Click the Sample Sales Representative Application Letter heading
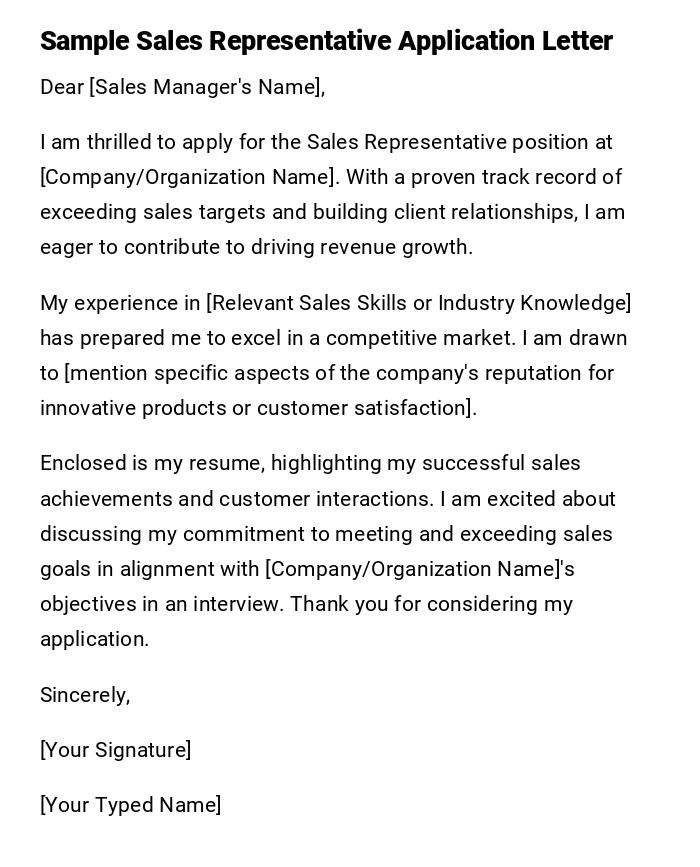 click(x=326, y=41)
